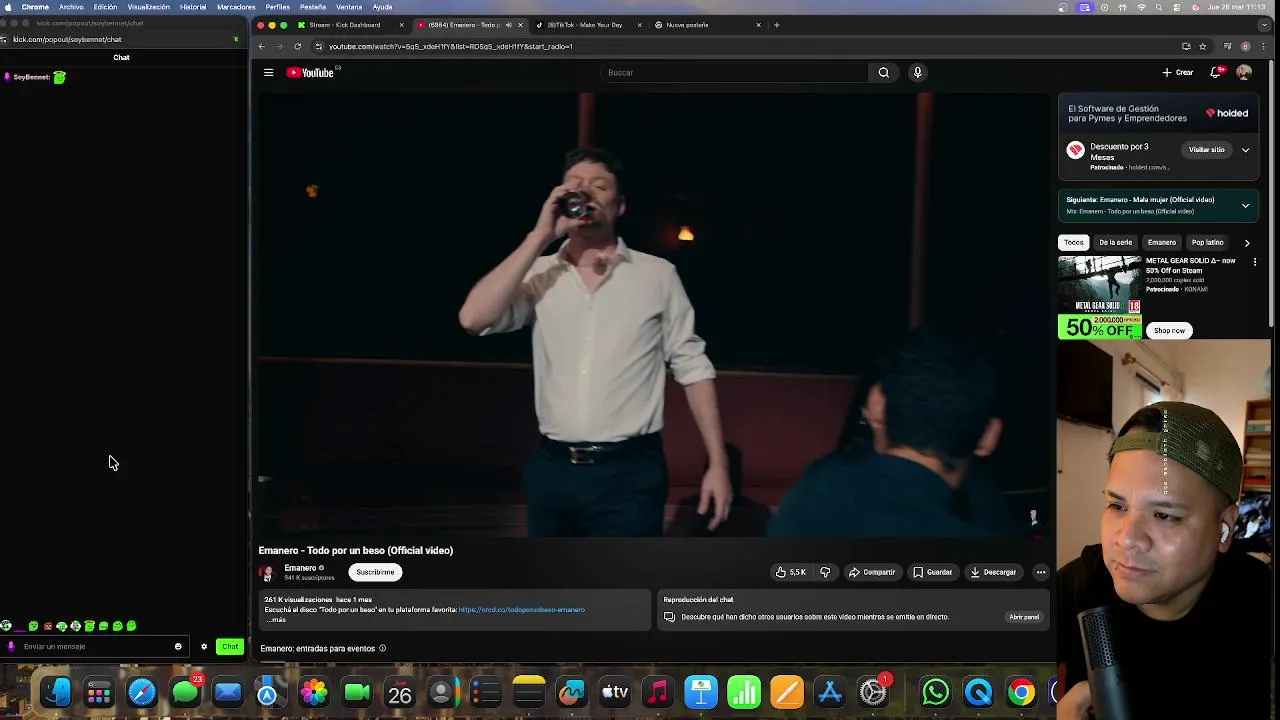1280x720 pixels.
Task: Open the YouTube hamburger guide menu
Action: point(268,72)
